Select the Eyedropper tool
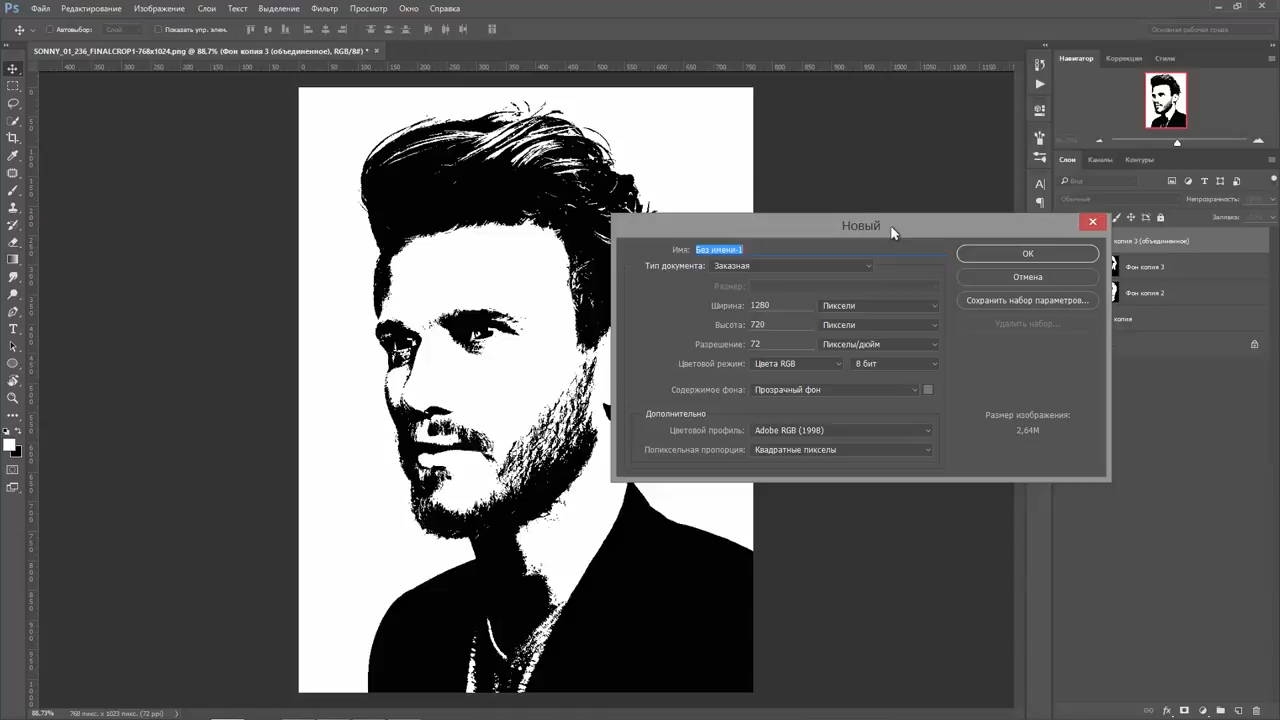The height and width of the screenshot is (720, 1280). (13, 155)
